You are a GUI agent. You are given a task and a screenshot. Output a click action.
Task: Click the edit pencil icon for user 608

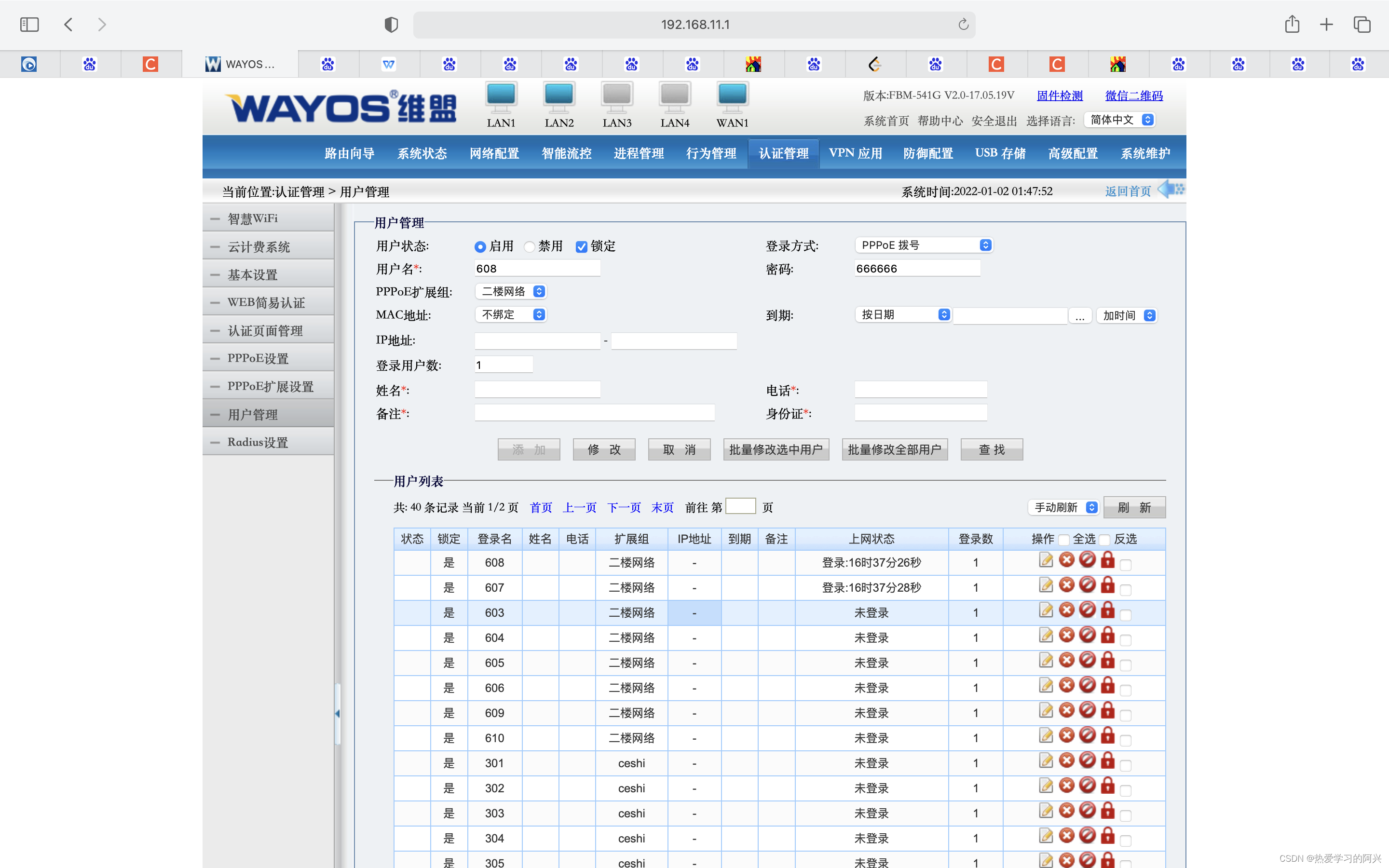(x=1046, y=560)
